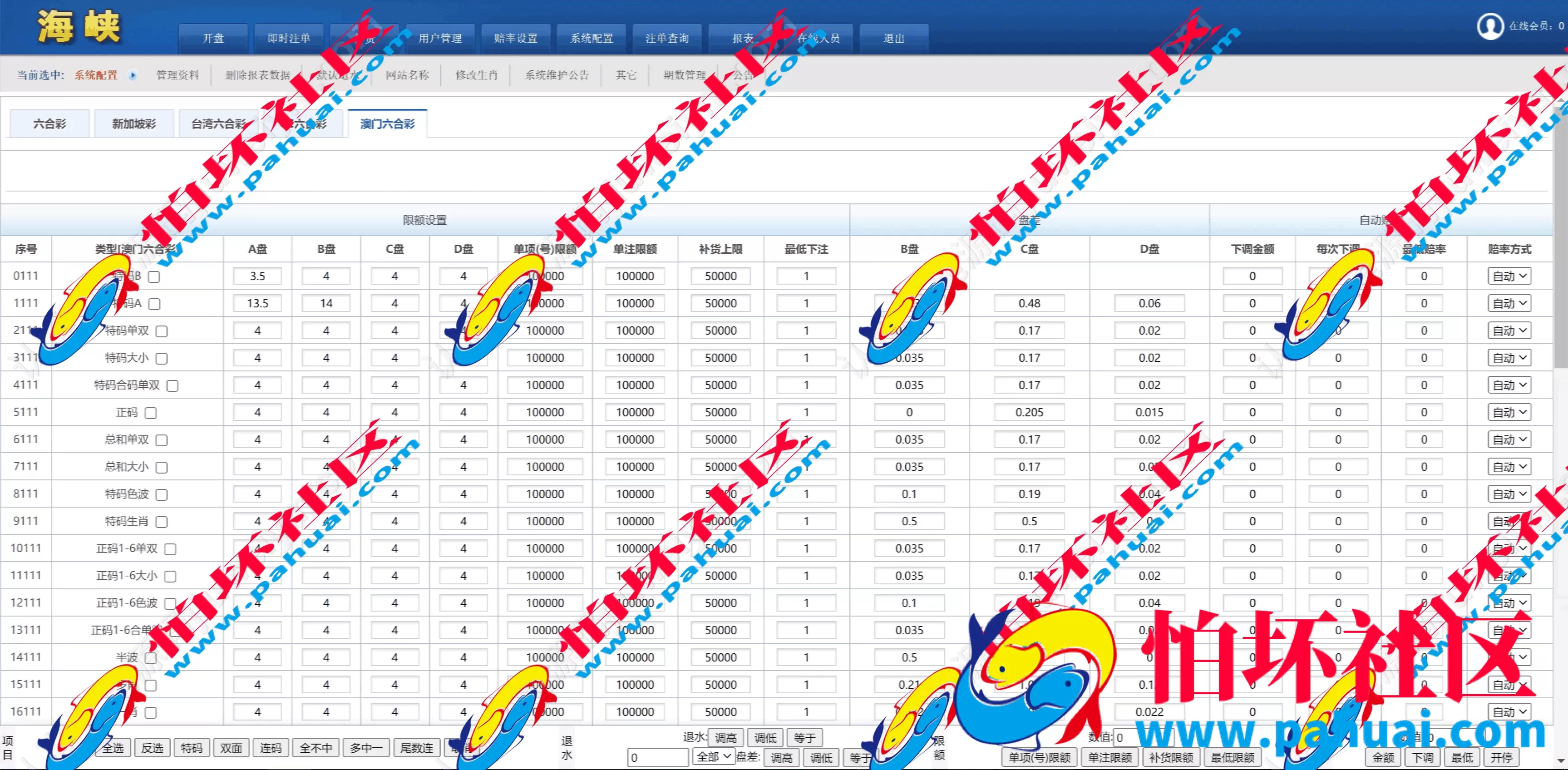
Task: Tick the 特码A row checkbox
Action: [155, 304]
